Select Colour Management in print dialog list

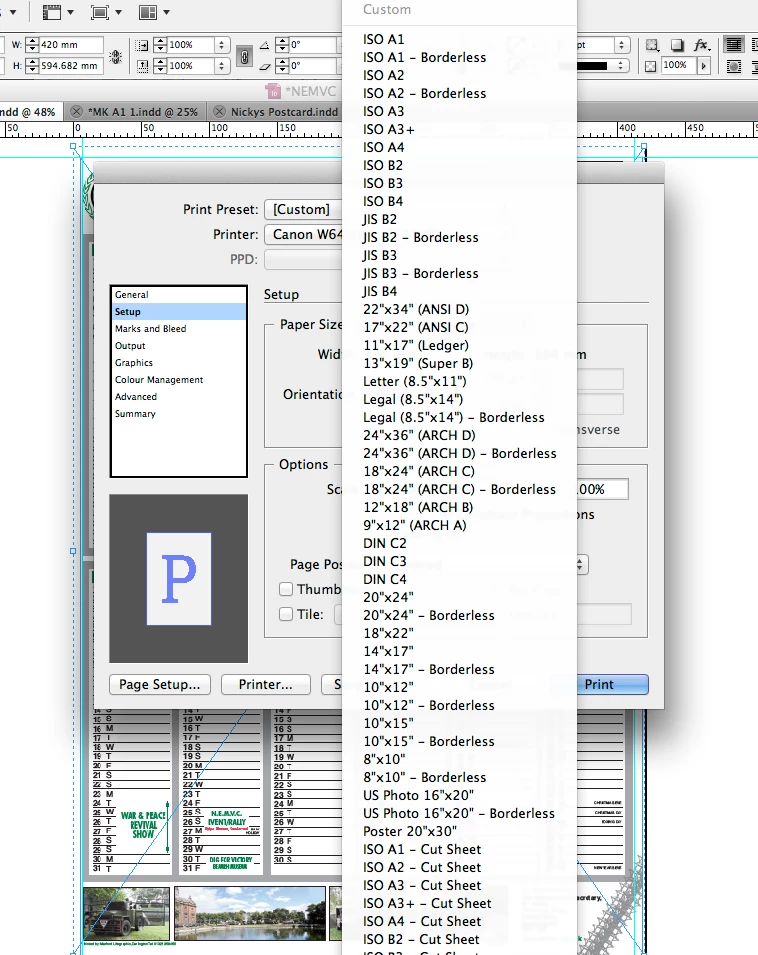tap(178, 380)
